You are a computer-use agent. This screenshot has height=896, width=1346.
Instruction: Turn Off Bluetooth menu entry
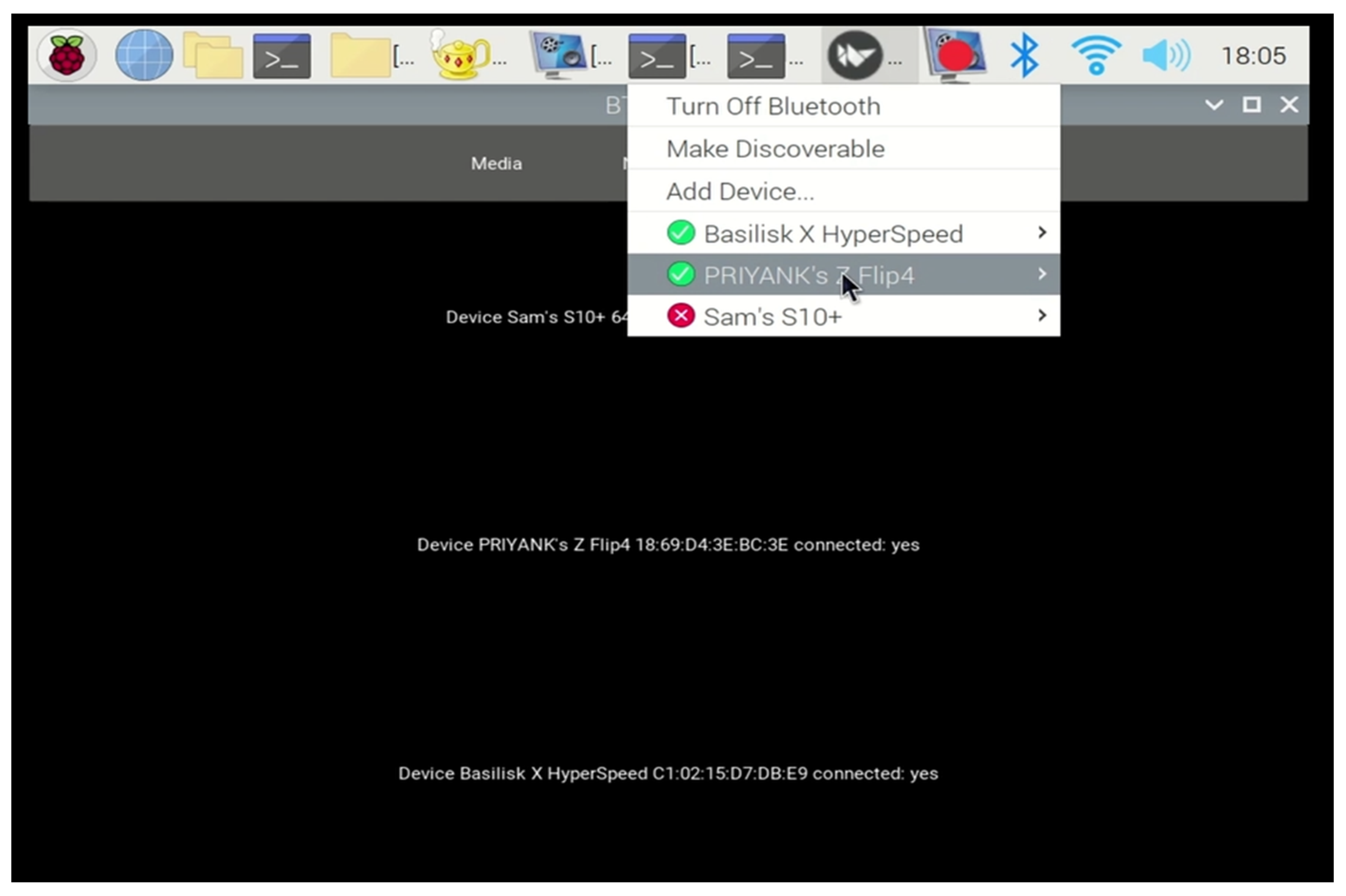(773, 106)
